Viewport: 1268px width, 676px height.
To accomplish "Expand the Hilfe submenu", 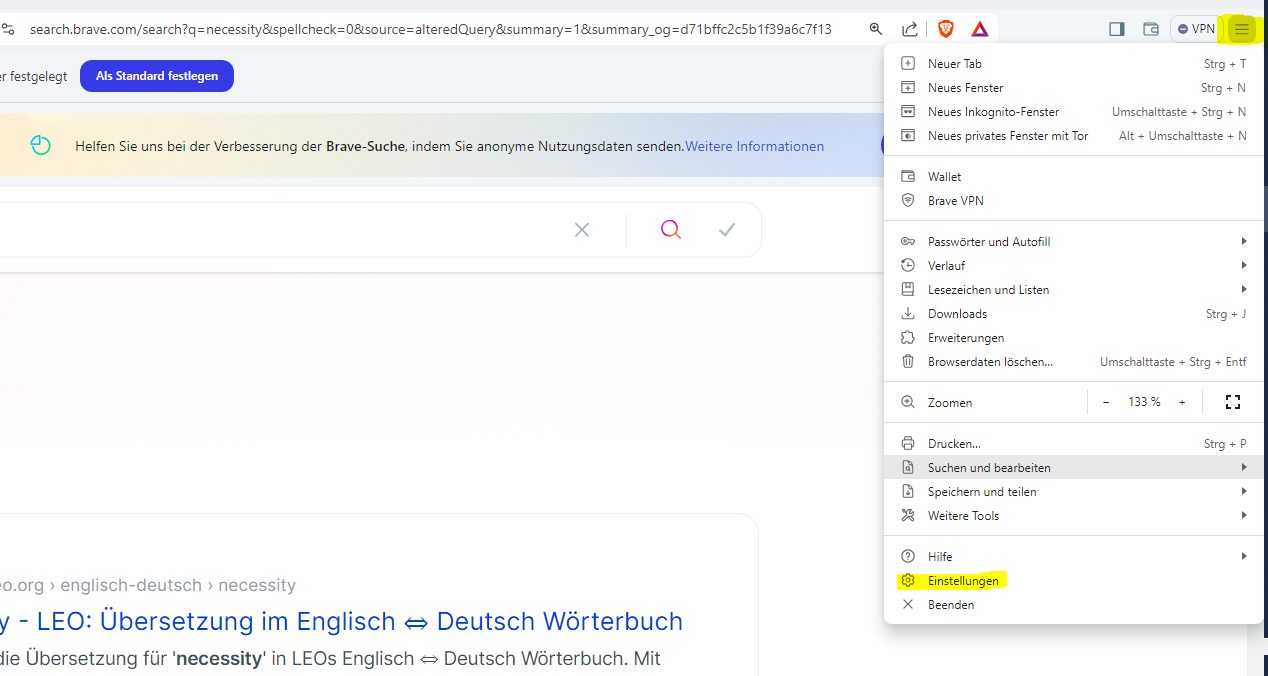I will click(1074, 557).
